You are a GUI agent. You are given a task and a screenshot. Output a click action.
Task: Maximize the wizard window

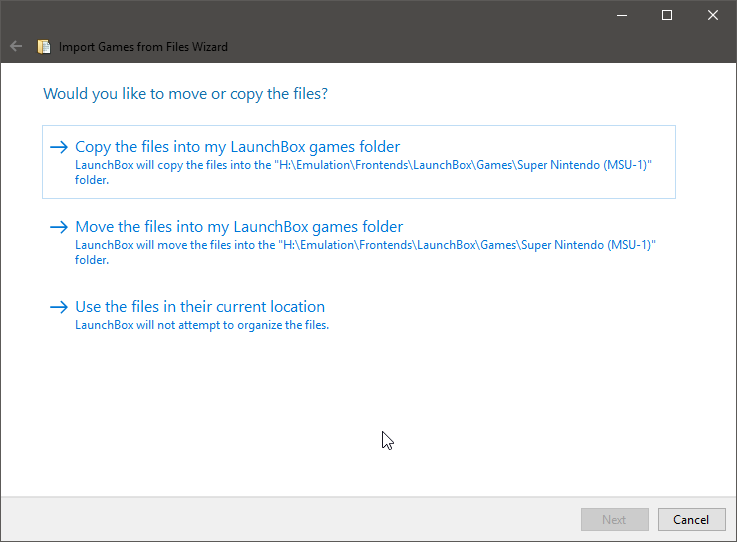point(666,15)
